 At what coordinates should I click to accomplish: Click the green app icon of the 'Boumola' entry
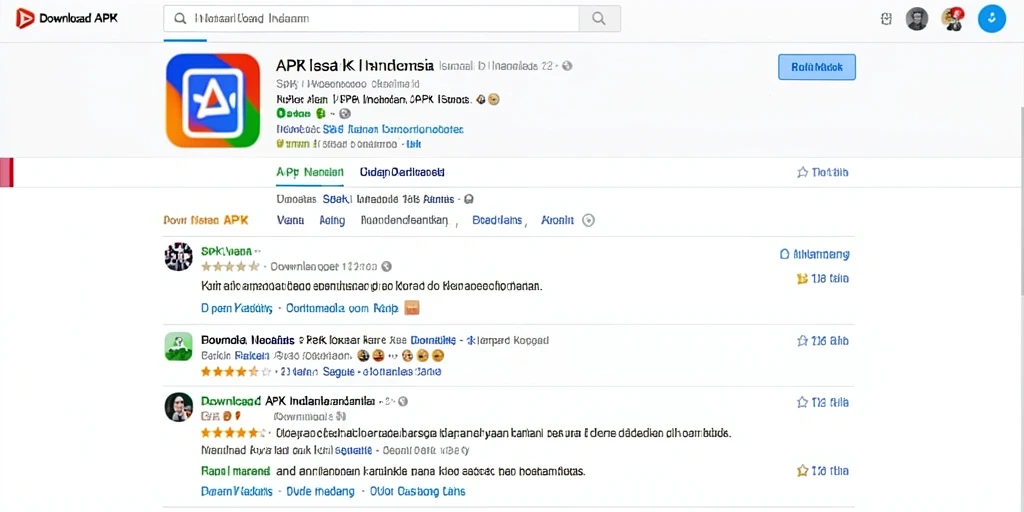178,346
